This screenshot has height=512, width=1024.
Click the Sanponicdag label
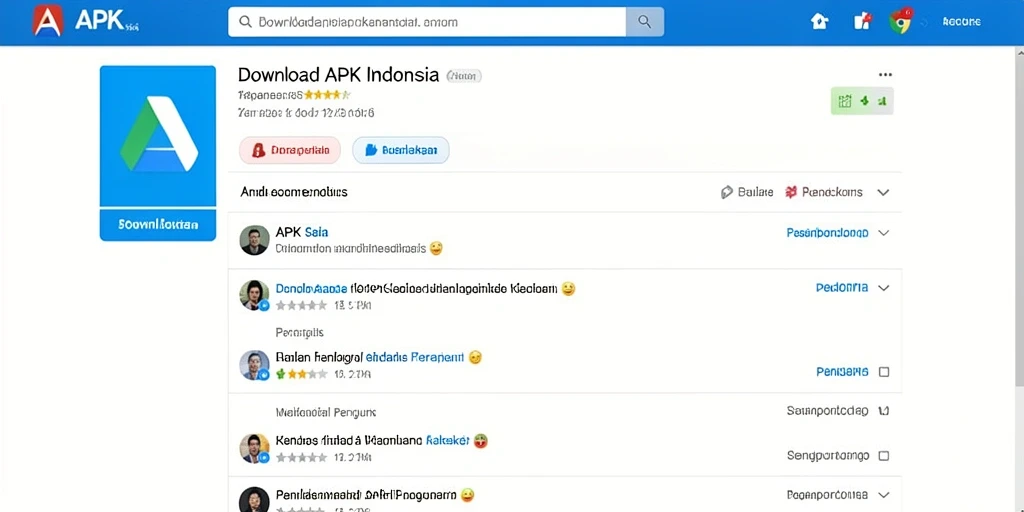pyautogui.click(x=827, y=411)
